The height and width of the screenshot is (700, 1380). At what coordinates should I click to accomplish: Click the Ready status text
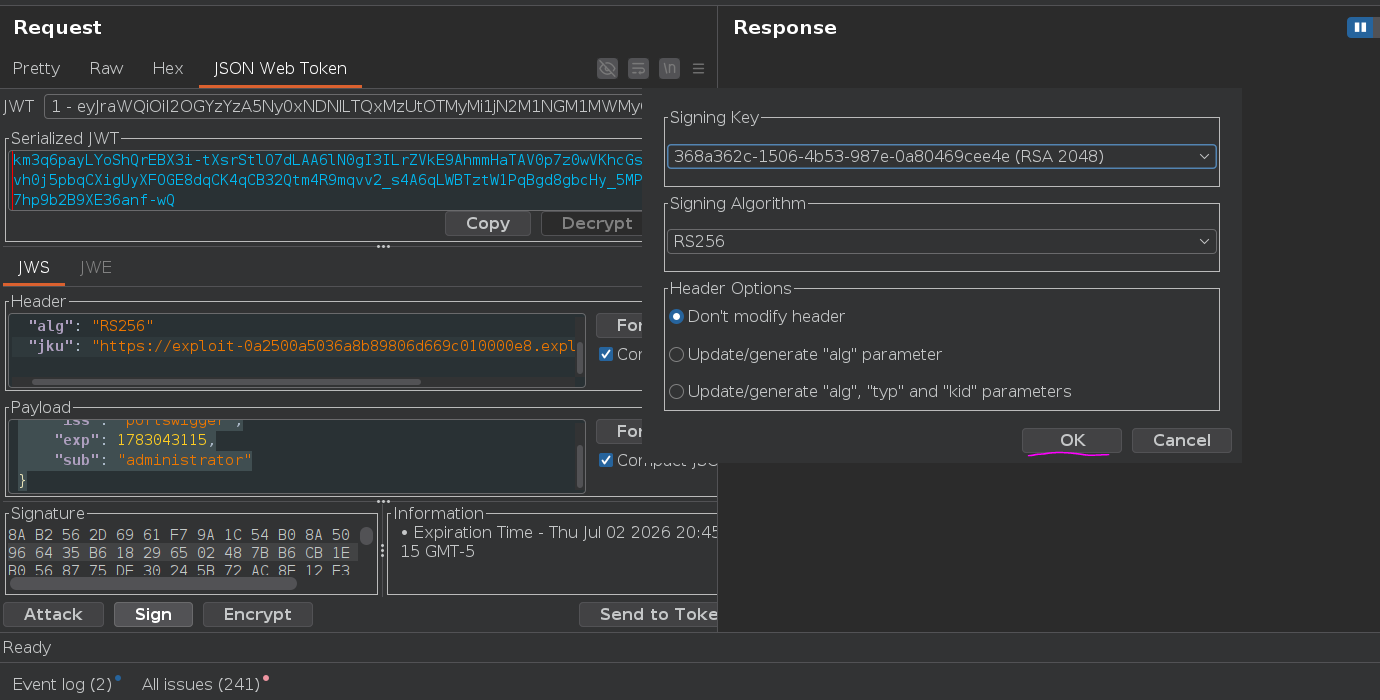click(27, 647)
